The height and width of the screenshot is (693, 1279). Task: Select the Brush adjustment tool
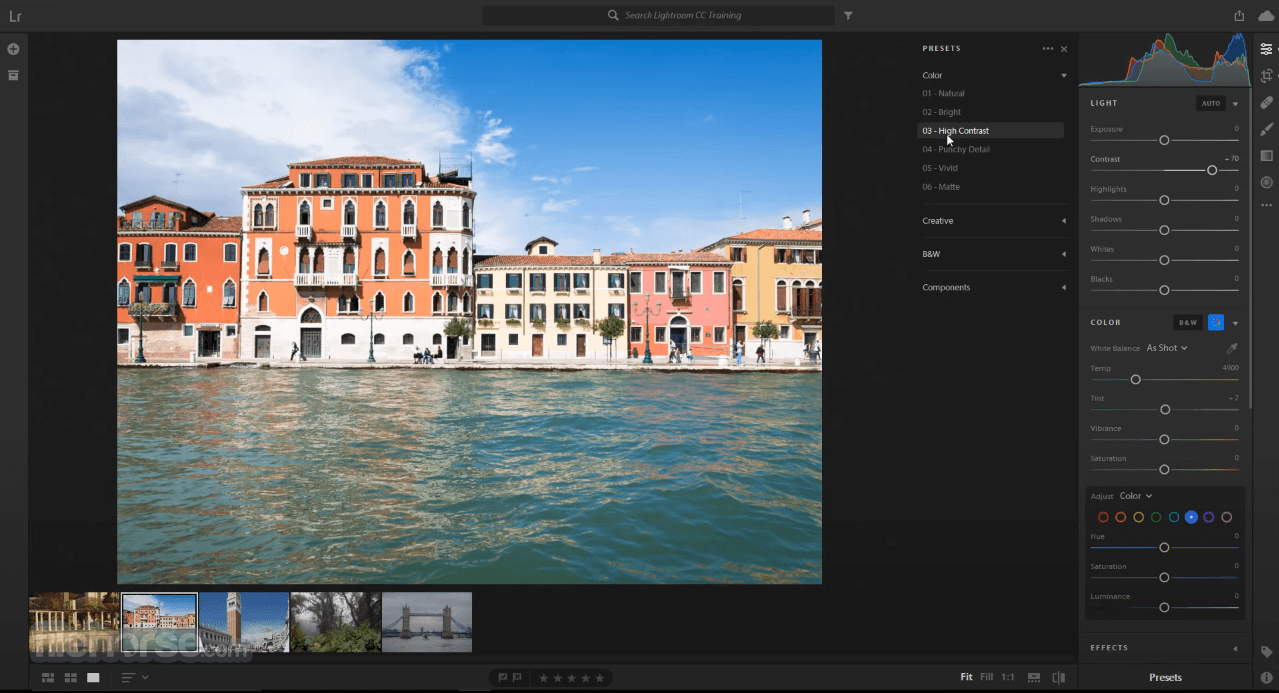[x=1266, y=129]
